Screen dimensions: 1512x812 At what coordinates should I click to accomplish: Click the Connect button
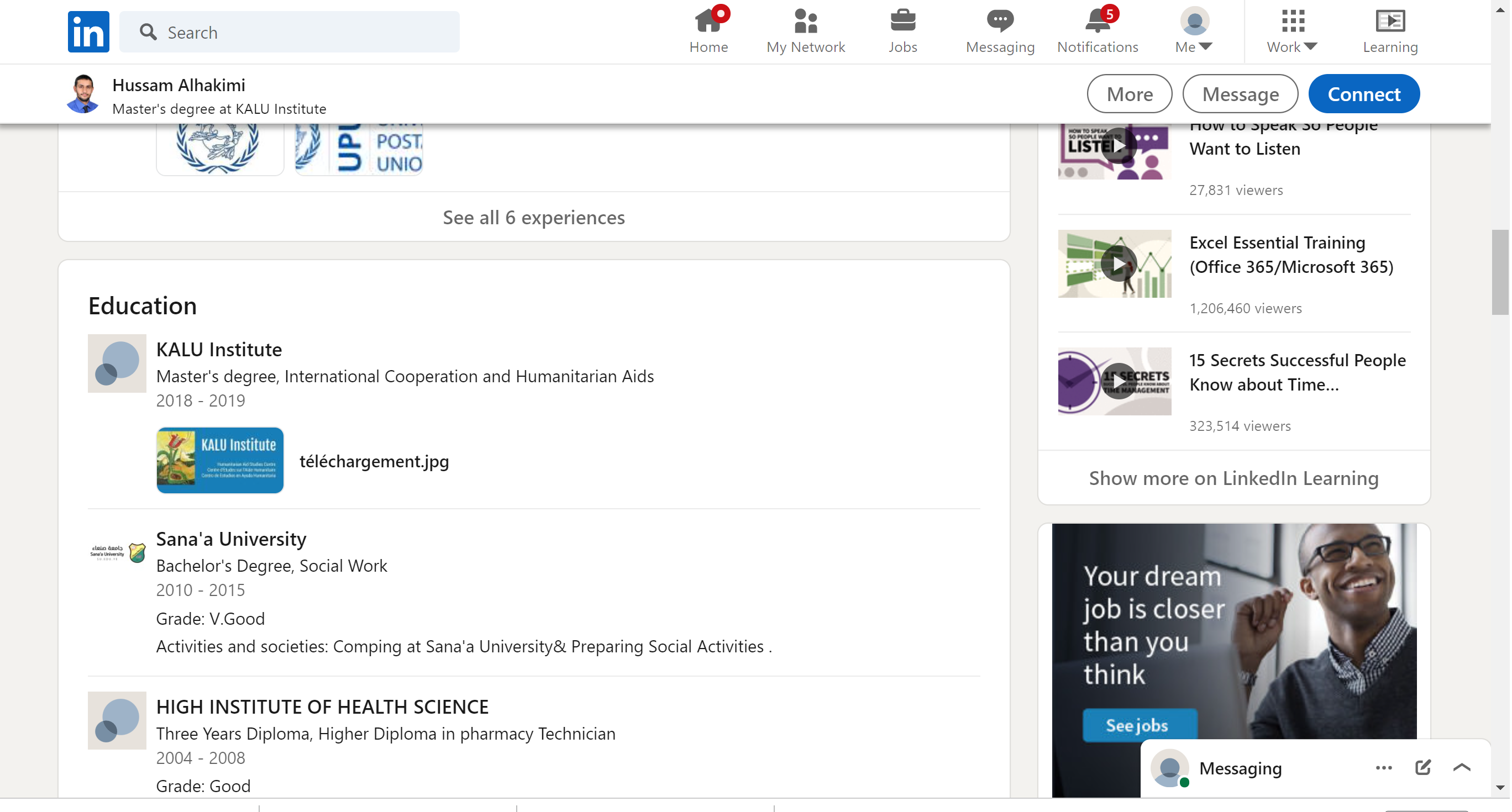point(1363,94)
